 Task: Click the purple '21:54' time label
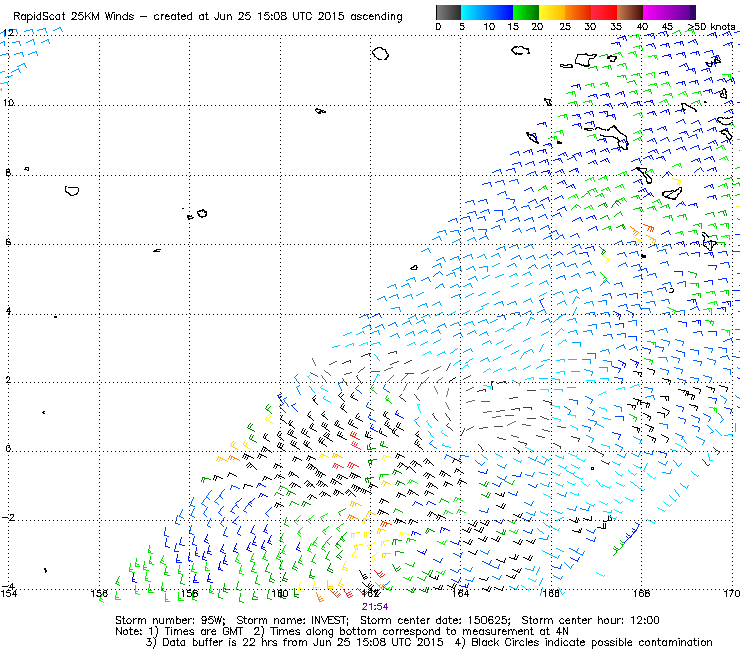pos(375,607)
